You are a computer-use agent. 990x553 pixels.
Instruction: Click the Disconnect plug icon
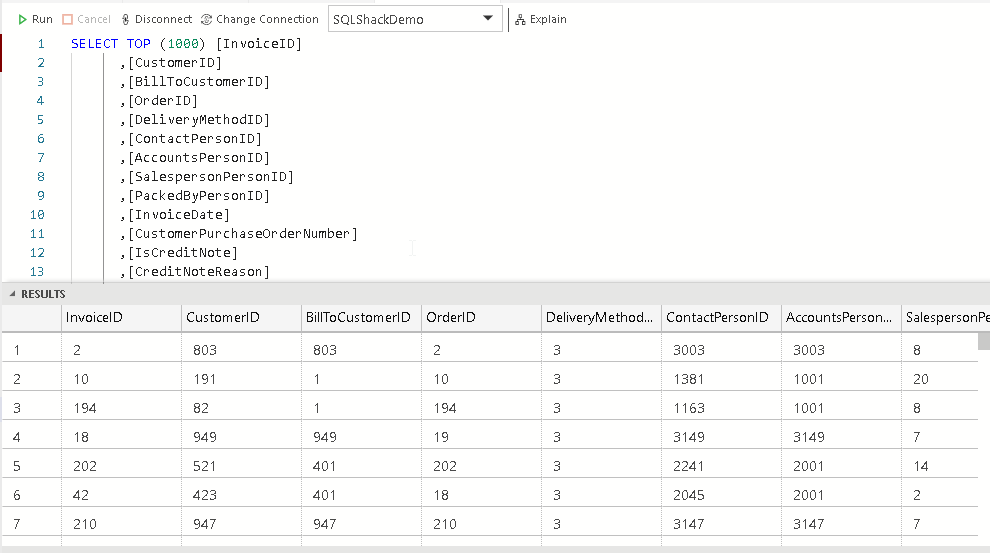pos(125,19)
